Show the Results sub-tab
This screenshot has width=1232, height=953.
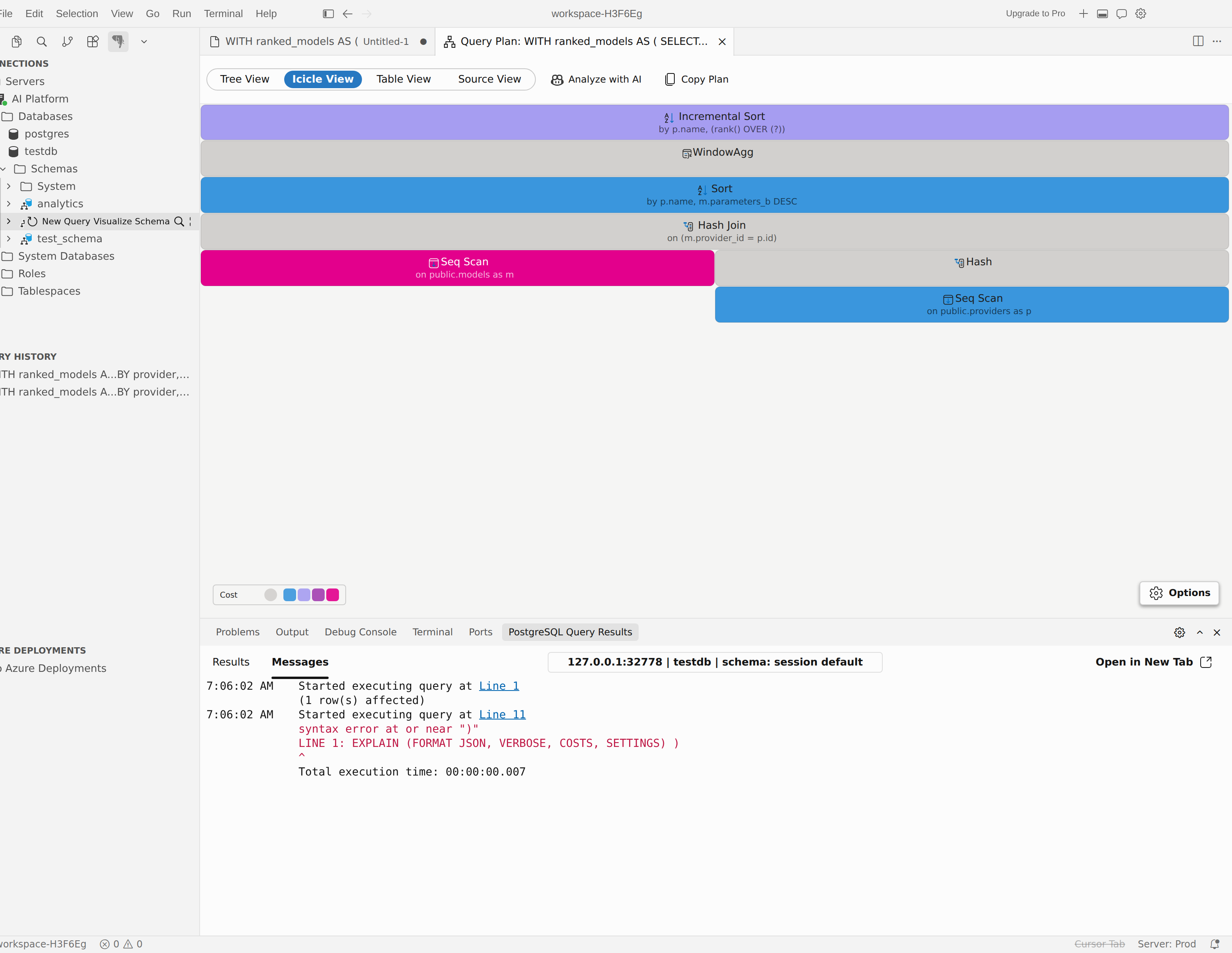coord(231,662)
